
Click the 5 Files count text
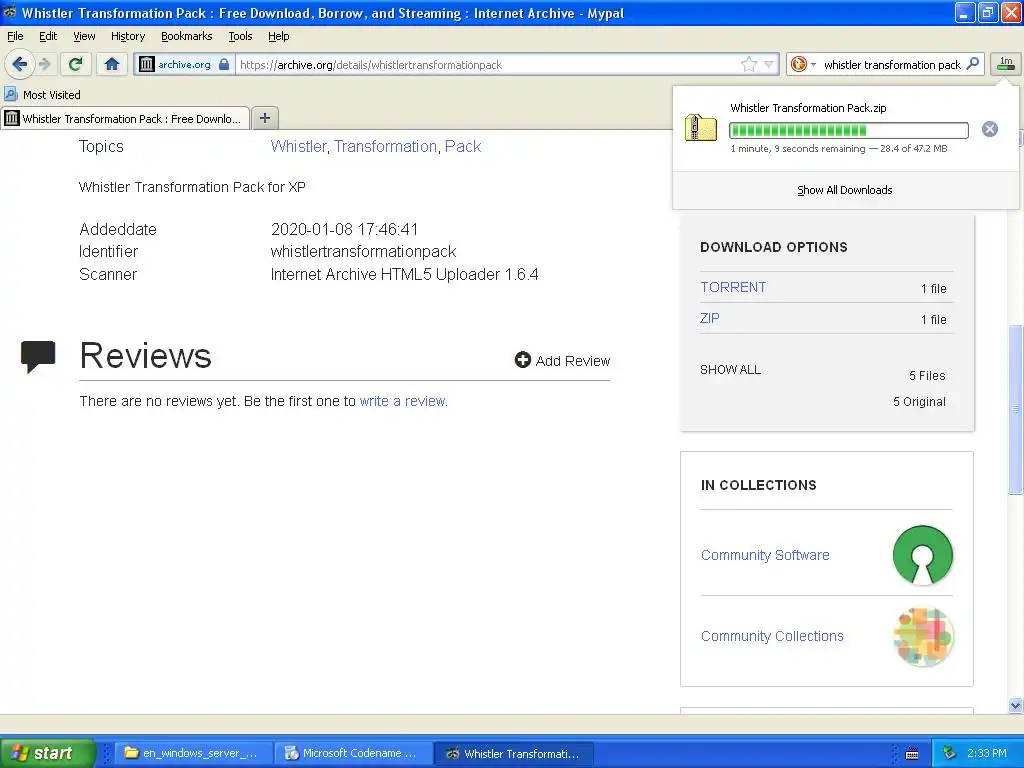(927, 376)
